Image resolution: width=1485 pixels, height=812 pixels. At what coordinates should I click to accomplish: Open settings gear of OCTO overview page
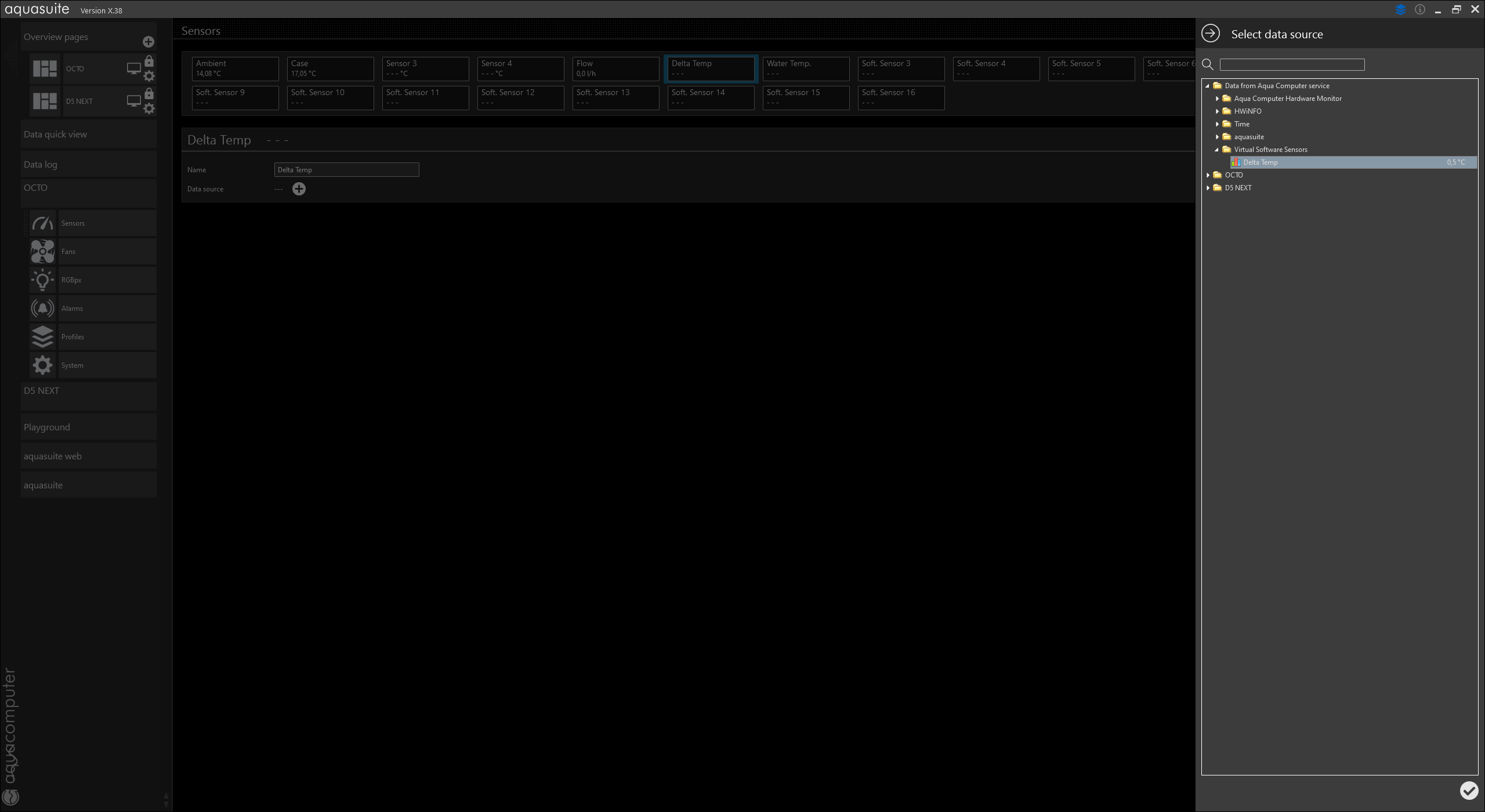click(x=149, y=76)
